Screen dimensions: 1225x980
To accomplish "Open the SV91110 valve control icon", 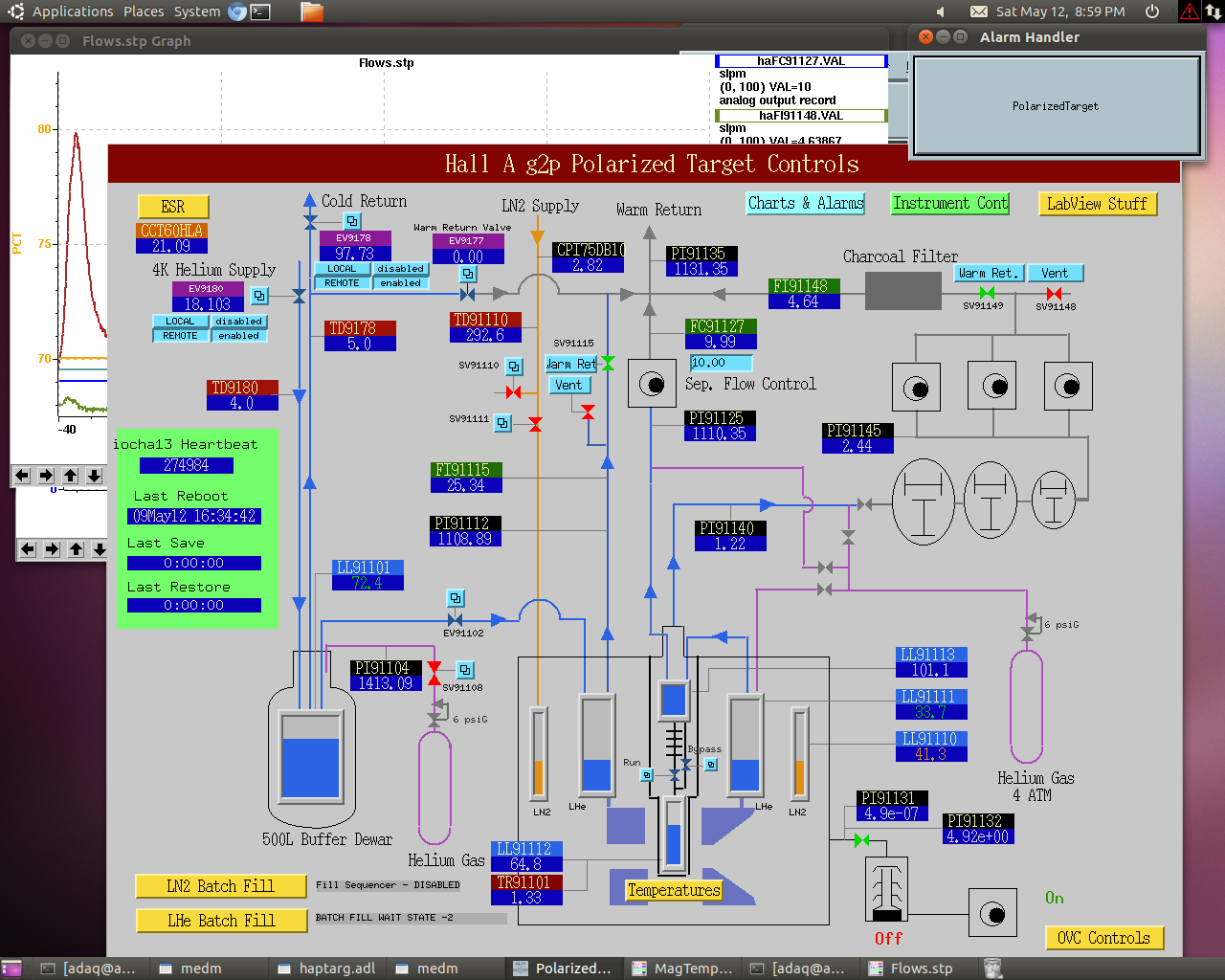I will [514, 367].
